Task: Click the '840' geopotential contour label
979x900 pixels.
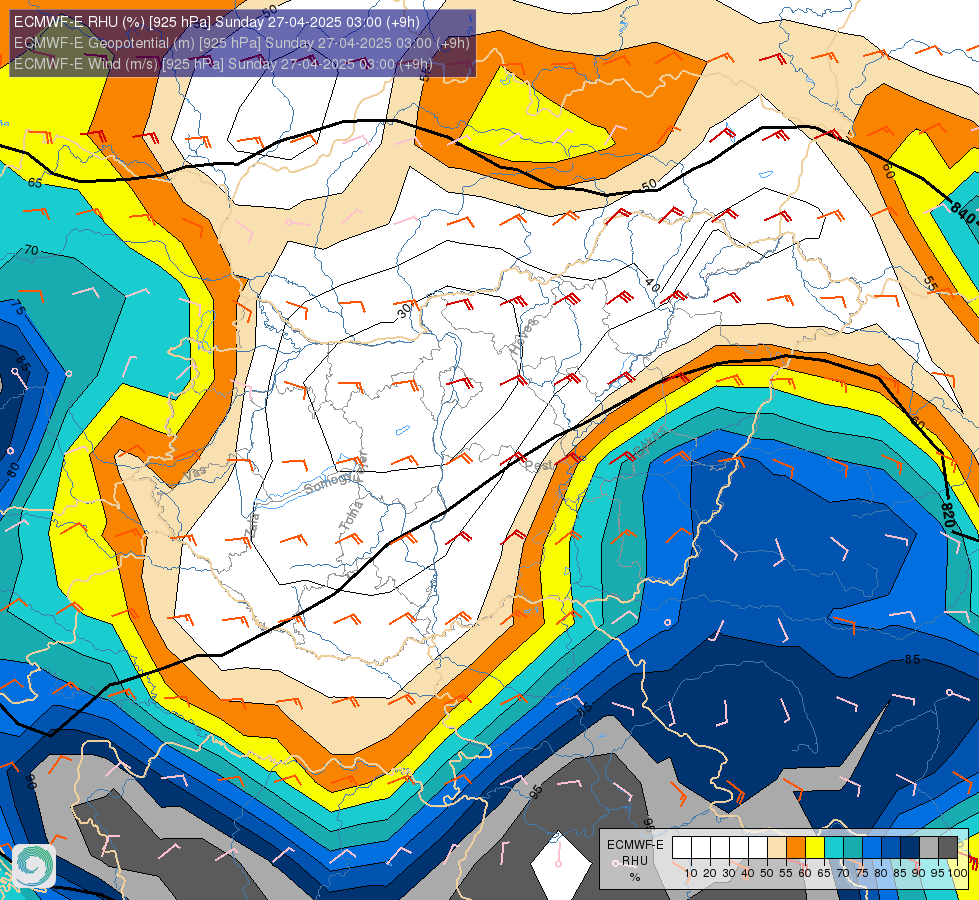Action: [962, 213]
